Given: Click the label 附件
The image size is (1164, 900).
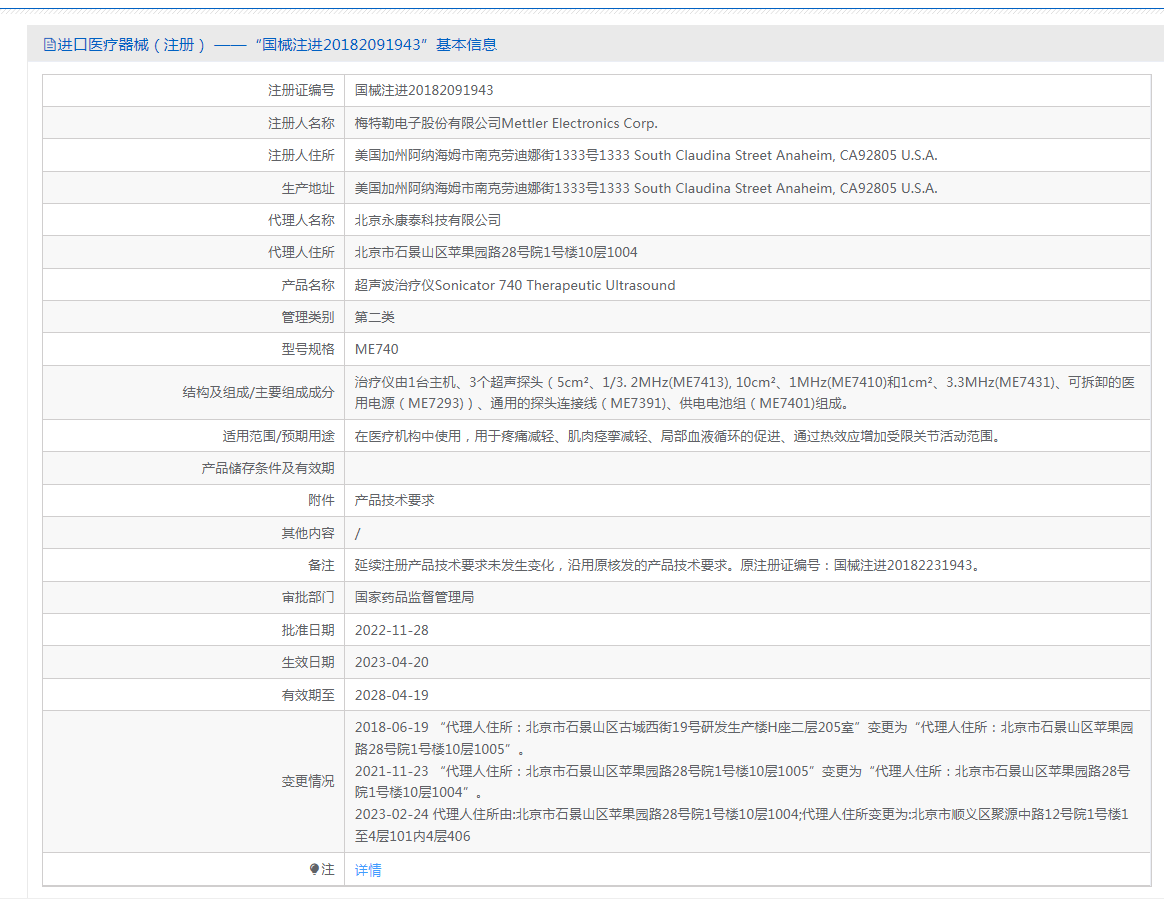Looking at the screenshot, I should click(321, 500).
